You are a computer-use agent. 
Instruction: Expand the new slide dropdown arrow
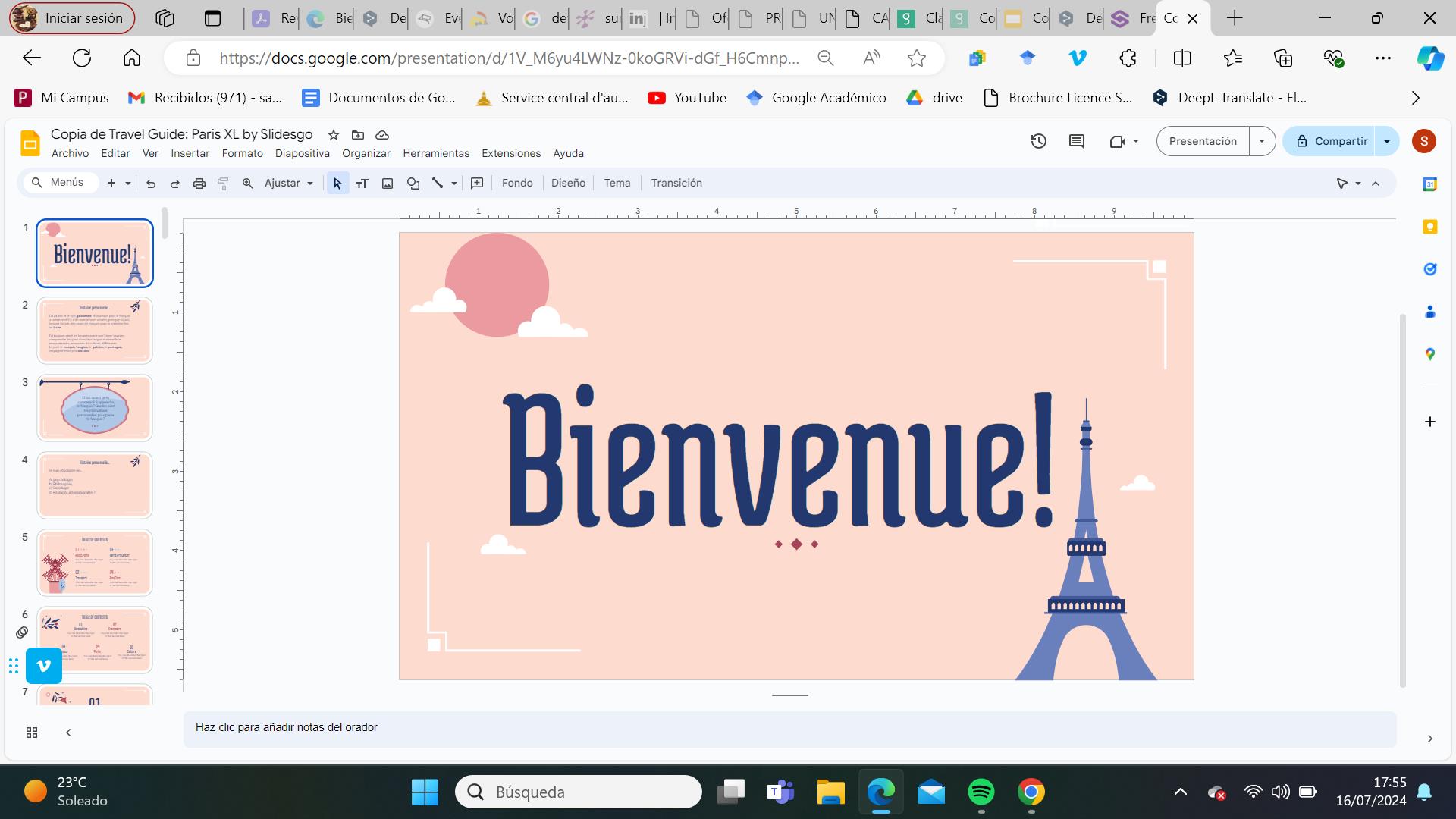128,184
